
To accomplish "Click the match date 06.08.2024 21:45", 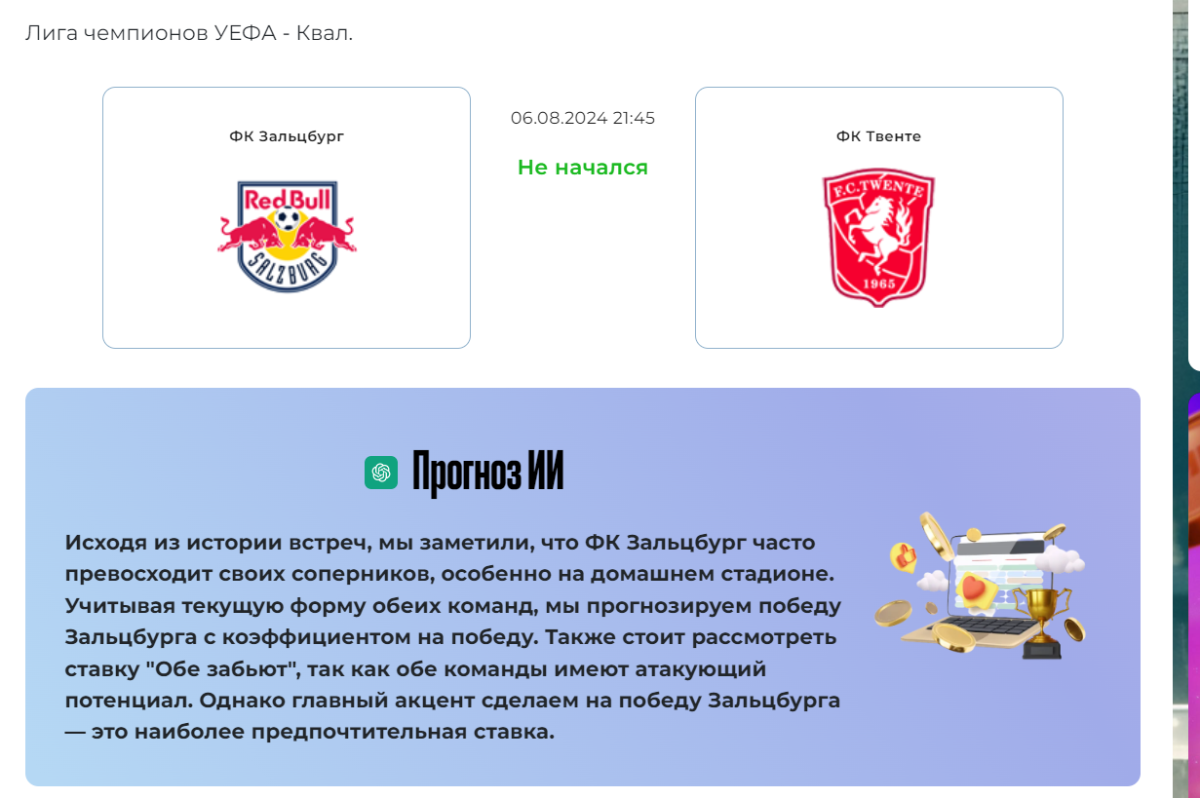I will 583,117.
